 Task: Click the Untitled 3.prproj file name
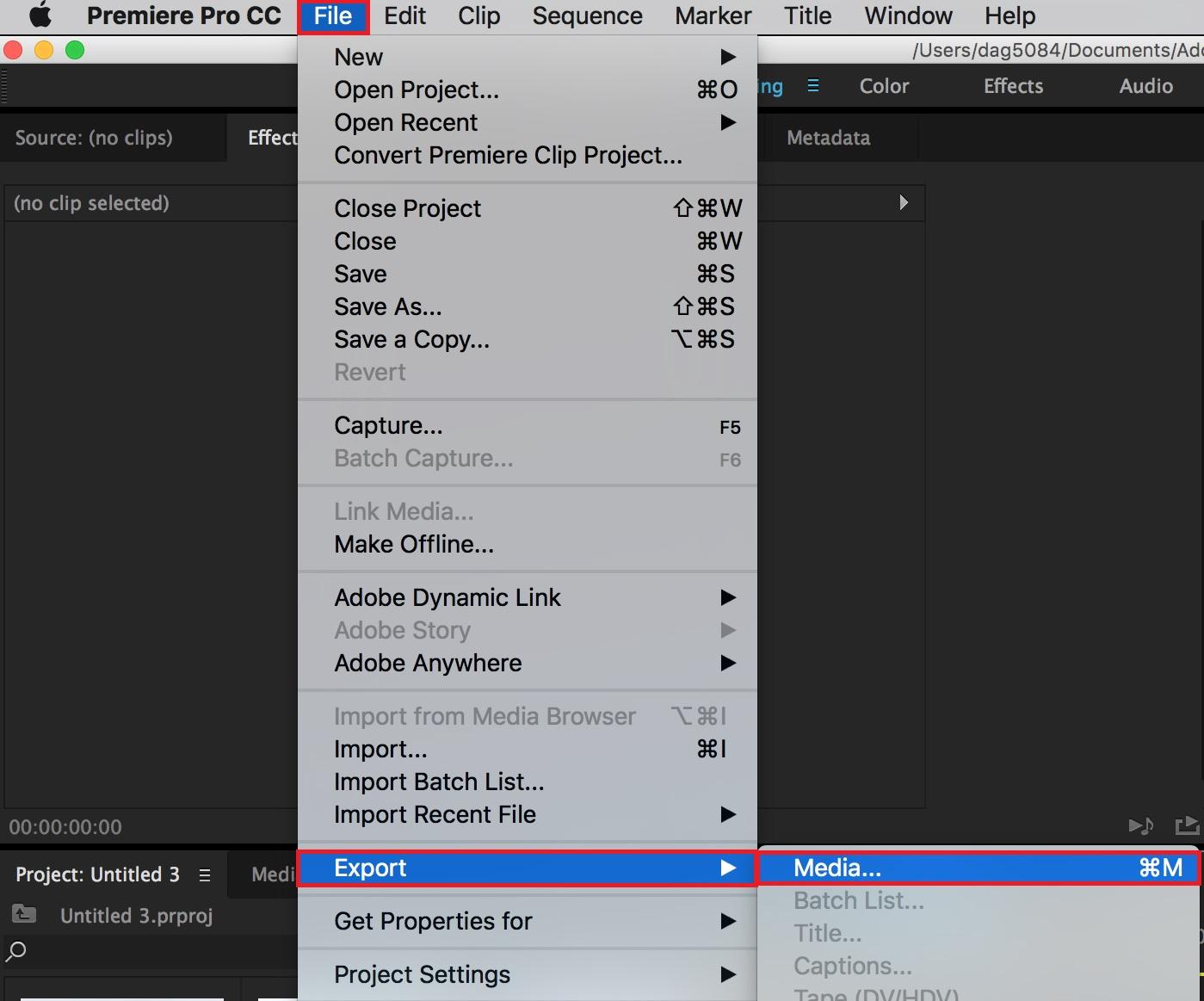[x=136, y=916]
